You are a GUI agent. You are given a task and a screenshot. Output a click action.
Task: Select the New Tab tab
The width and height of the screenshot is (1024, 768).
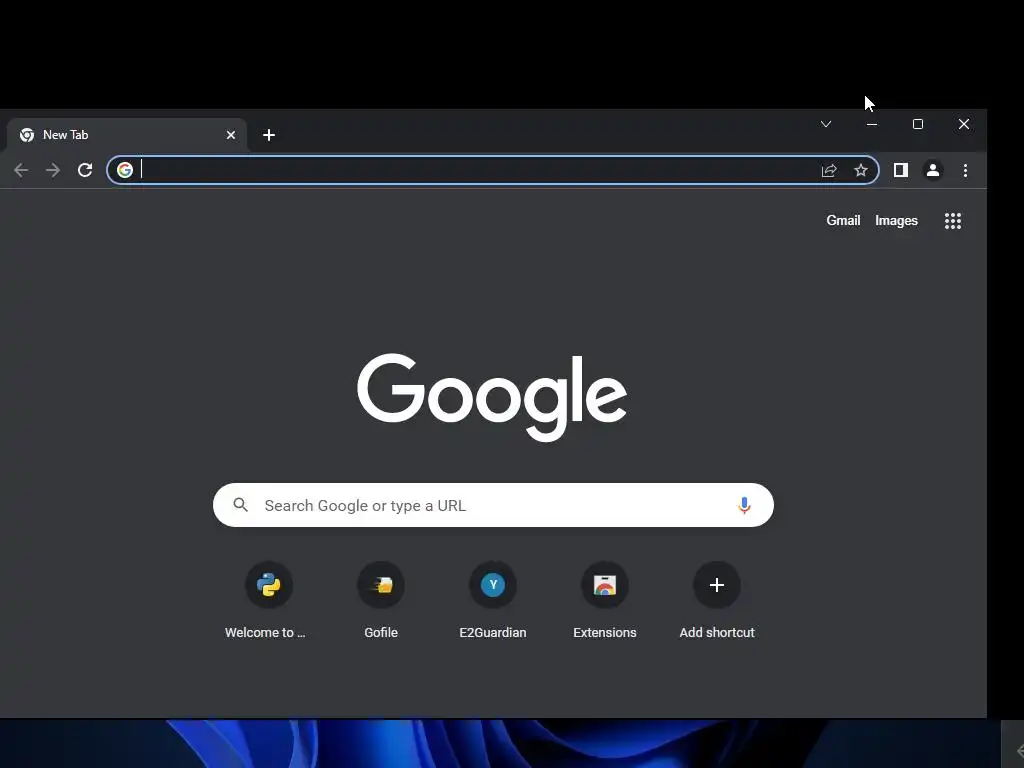(125, 135)
